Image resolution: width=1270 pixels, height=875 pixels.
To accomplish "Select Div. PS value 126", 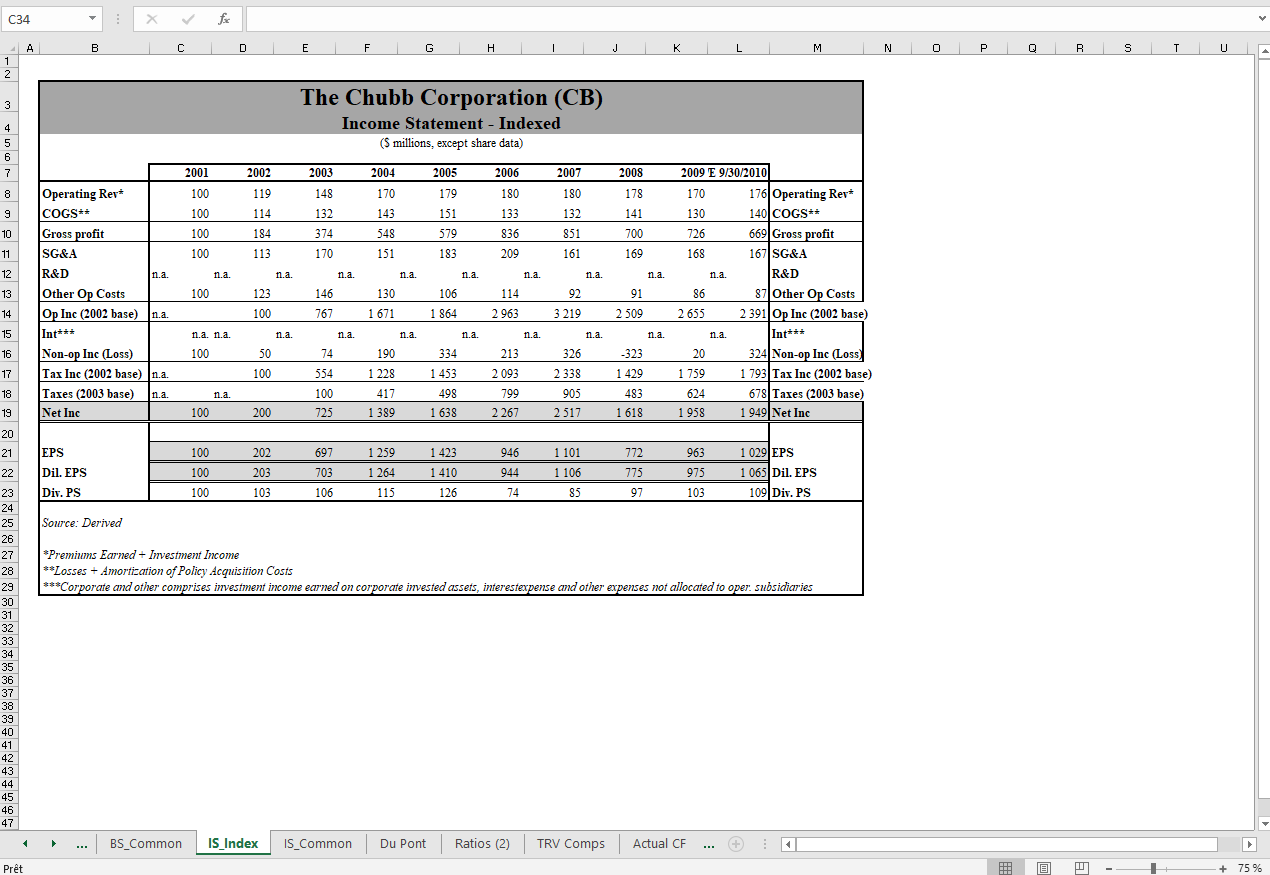I will click(429, 493).
